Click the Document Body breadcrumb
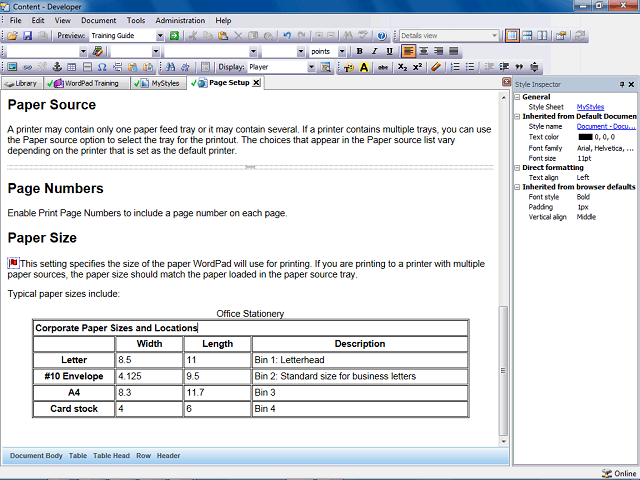 point(36,456)
